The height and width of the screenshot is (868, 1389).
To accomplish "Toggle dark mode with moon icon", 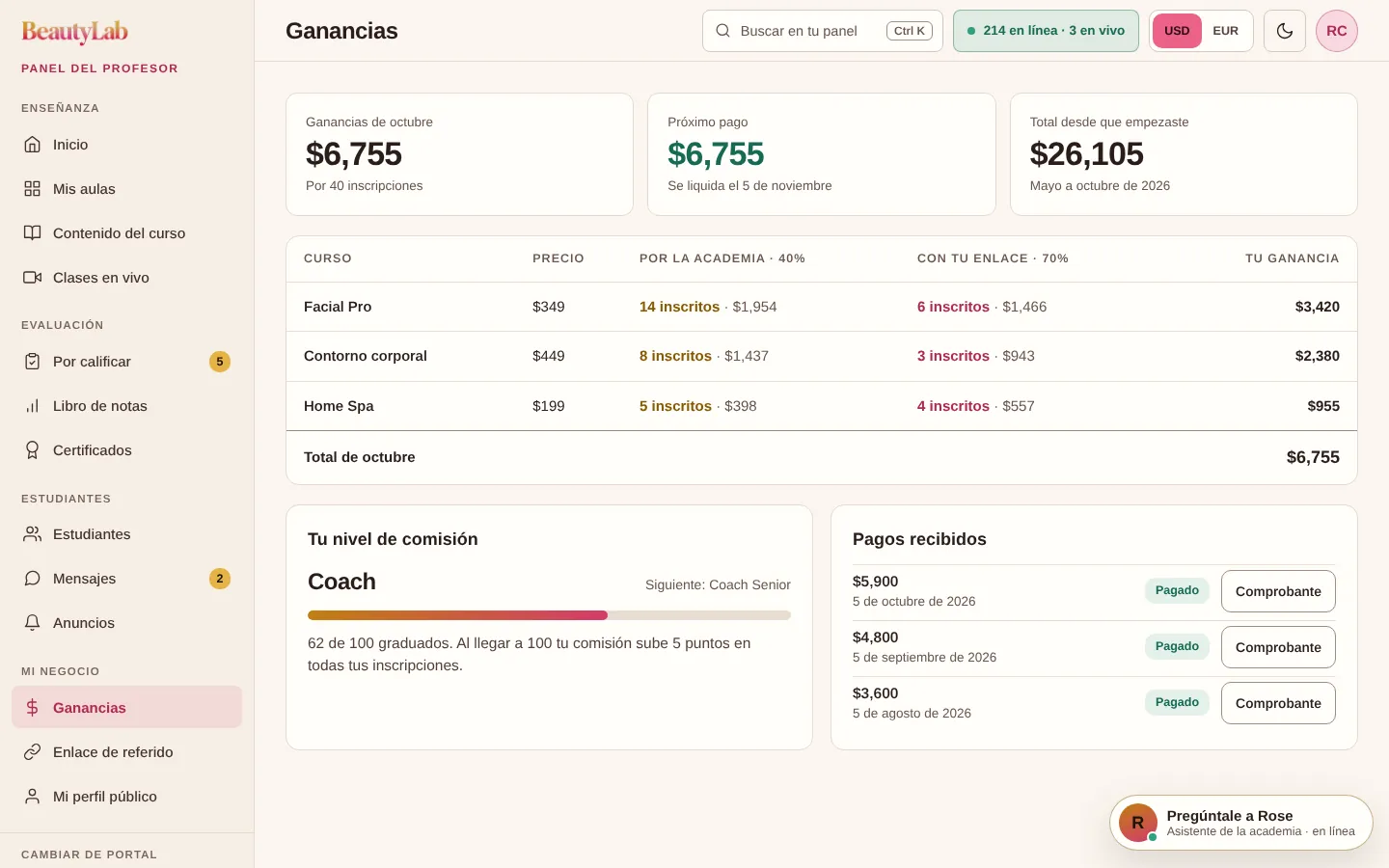I will click(1285, 31).
